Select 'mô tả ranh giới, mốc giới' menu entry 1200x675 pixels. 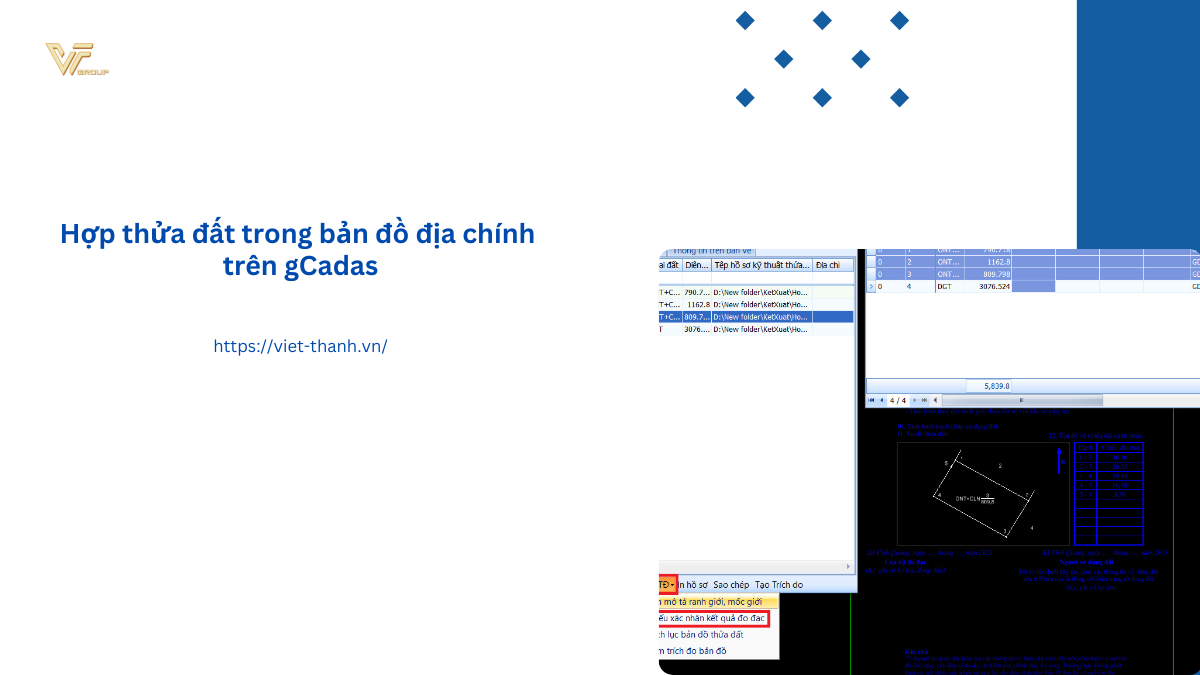712,602
